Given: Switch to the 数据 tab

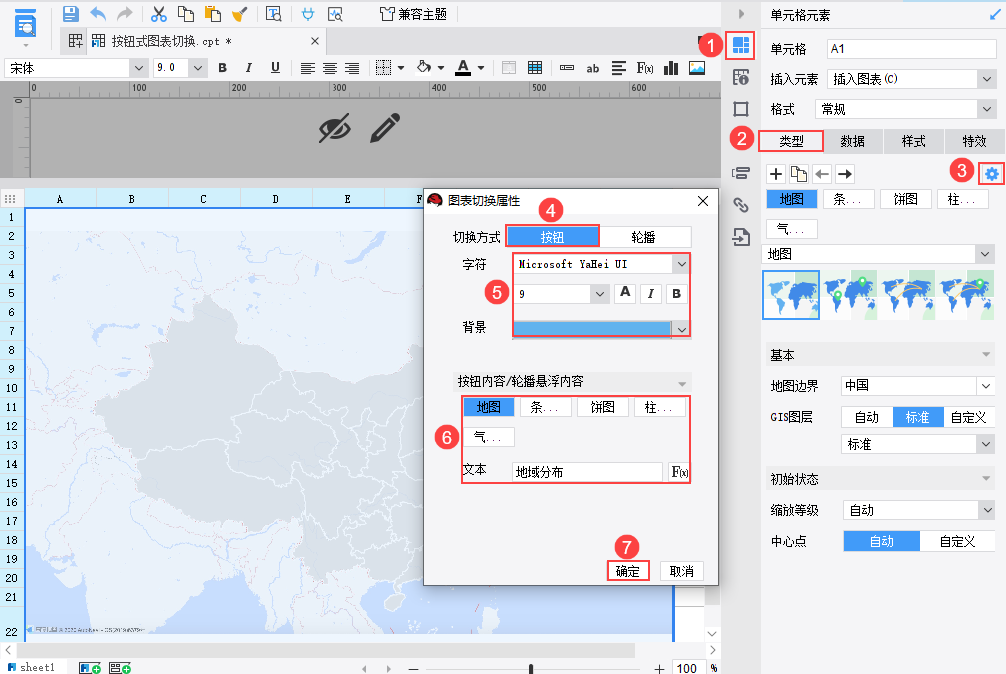Looking at the screenshot, I should (853, 141).
